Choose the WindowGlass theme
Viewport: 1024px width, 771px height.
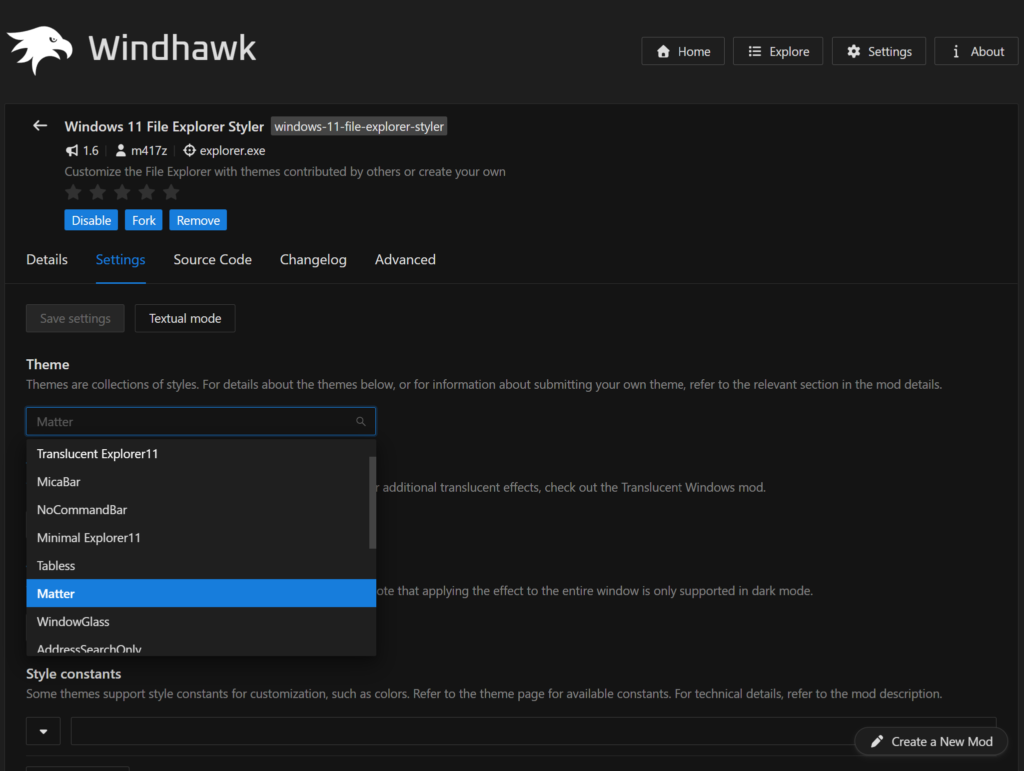coord(201,622)
